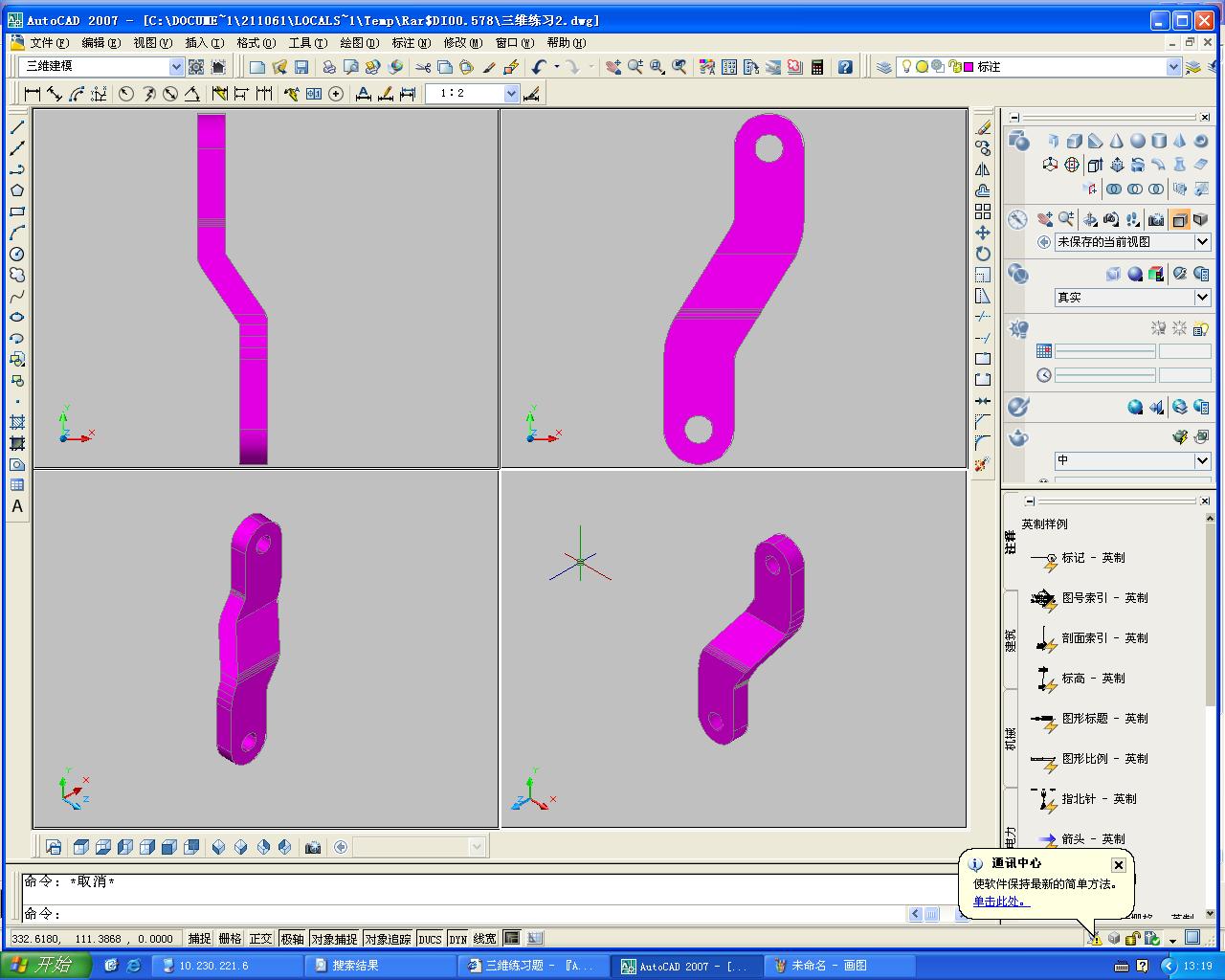1225x980 pixels.
Task: Open the 三维建模 workspace dropdown
Action: point(176,66)
